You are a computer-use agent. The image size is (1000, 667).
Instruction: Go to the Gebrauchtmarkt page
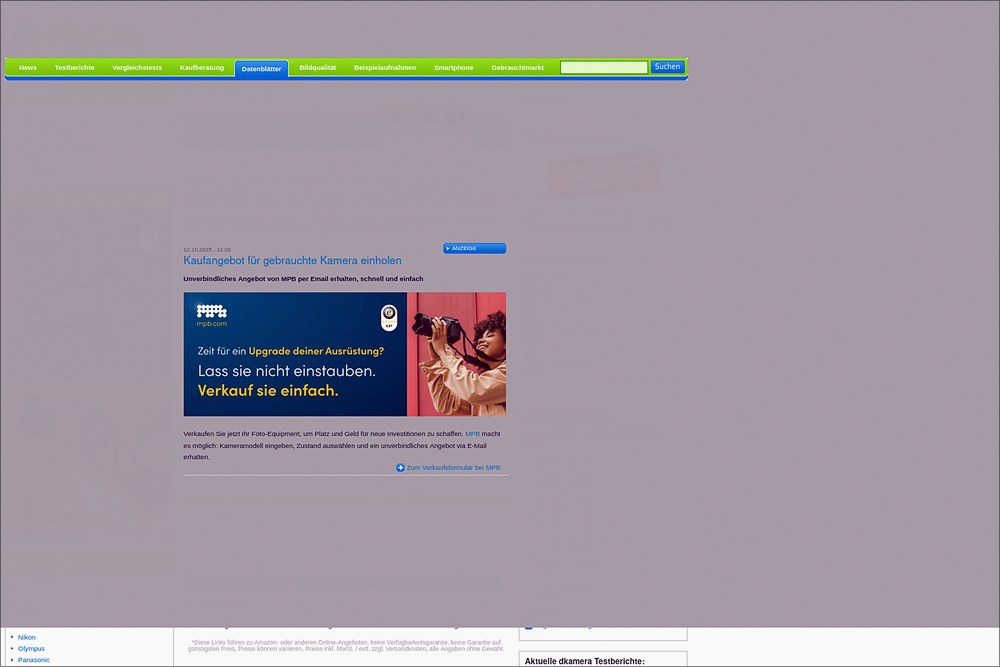click(518, 68)
